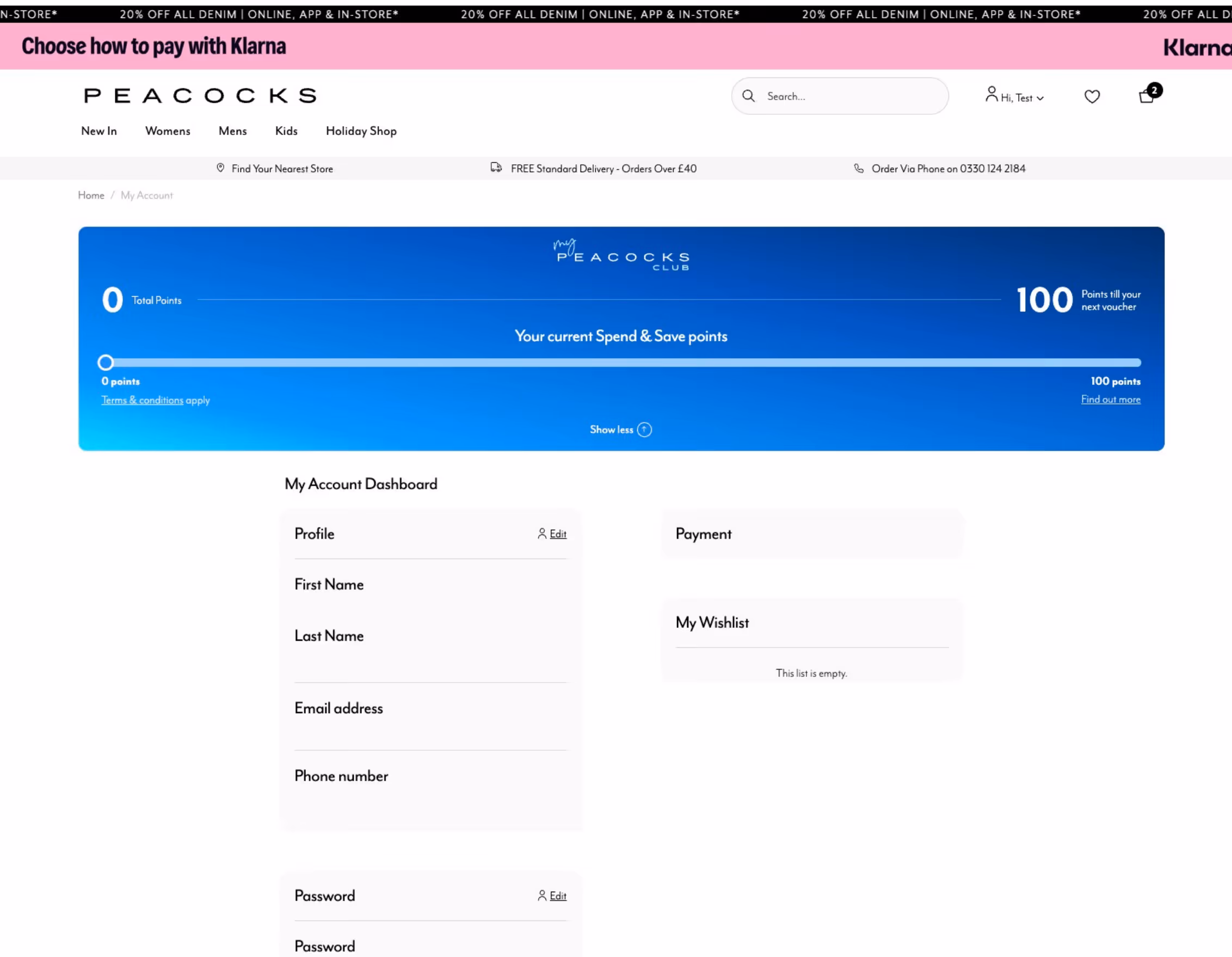
Task: Open the Womens menu
Action: click(x=168, y=131)
